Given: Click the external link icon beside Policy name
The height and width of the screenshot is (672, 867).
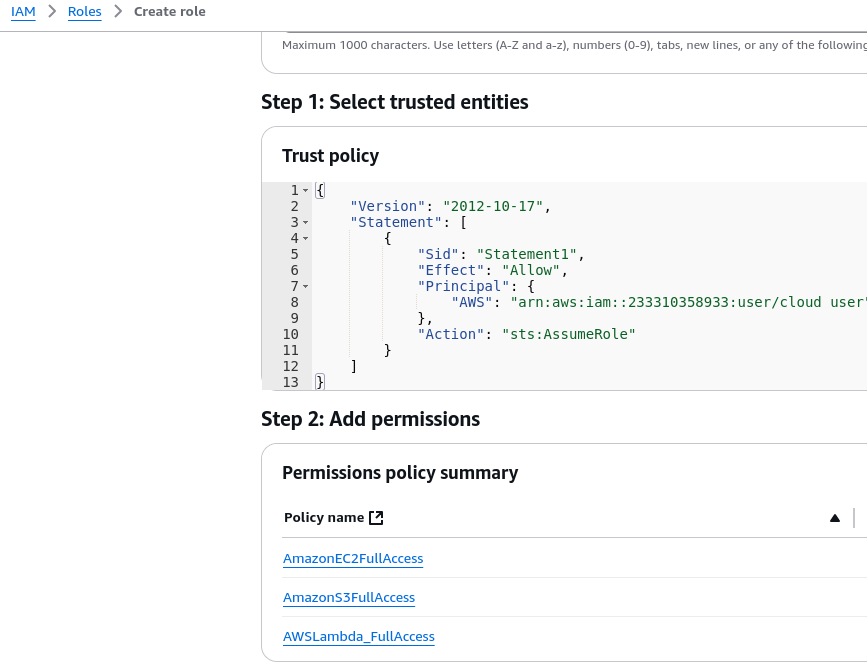Looking at the screenshot, I should point(376,518).
